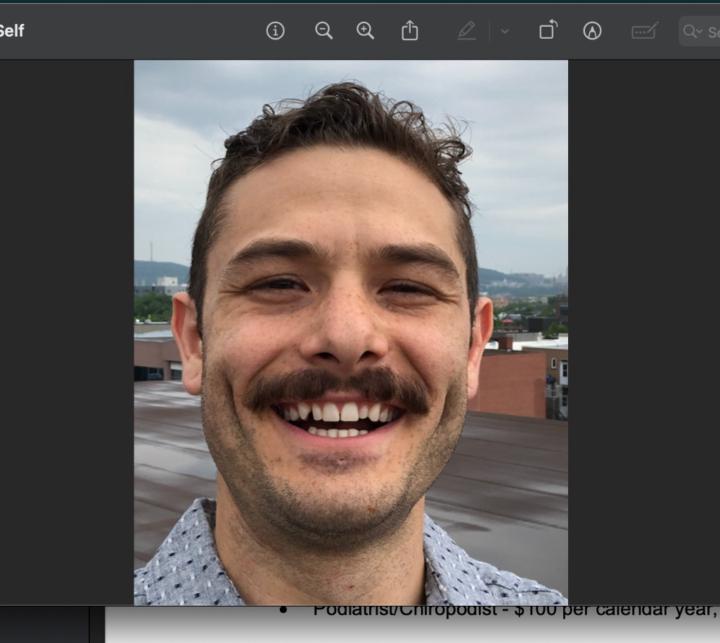Click the window title ending in 'Self'

tap(11, 31)
